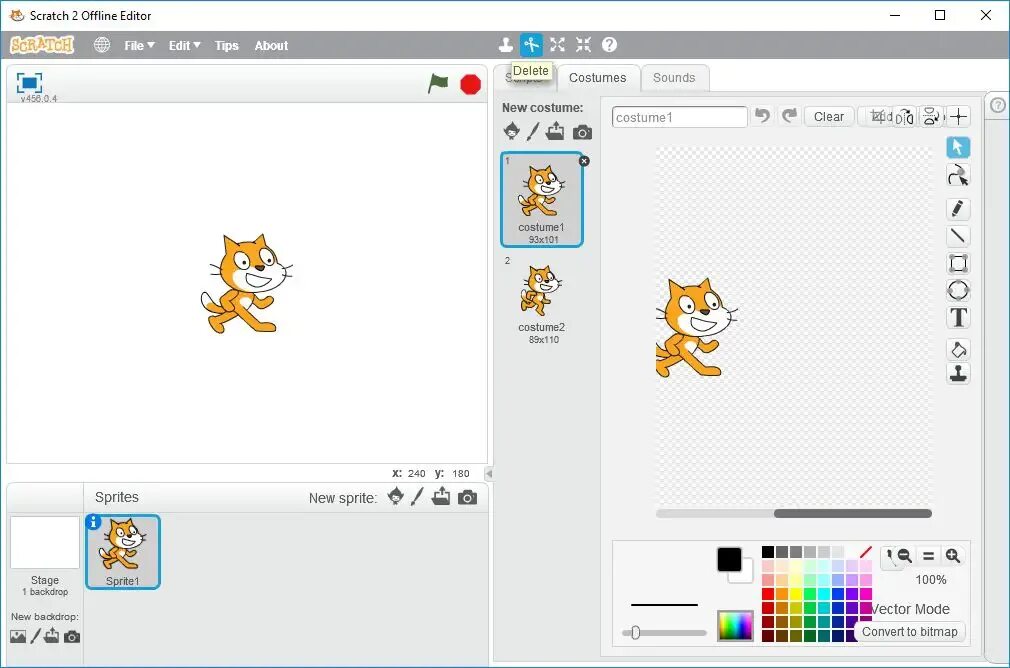Paint a new sprite
Image resolution: width=1010 pixels, height=668 pixels.
[x=417, y=497]
